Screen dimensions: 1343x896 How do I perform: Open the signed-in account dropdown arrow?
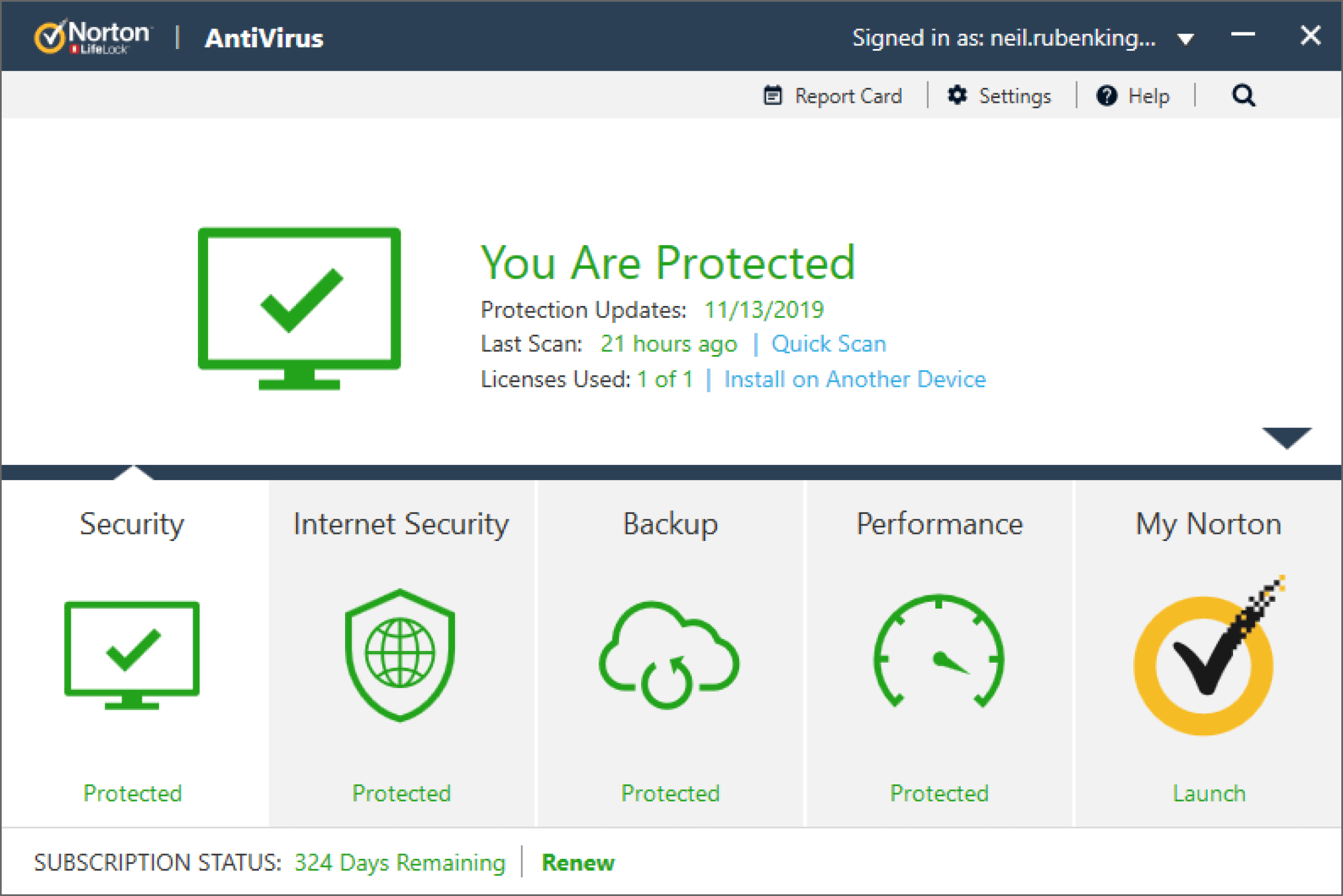[x=1185, y=40]
